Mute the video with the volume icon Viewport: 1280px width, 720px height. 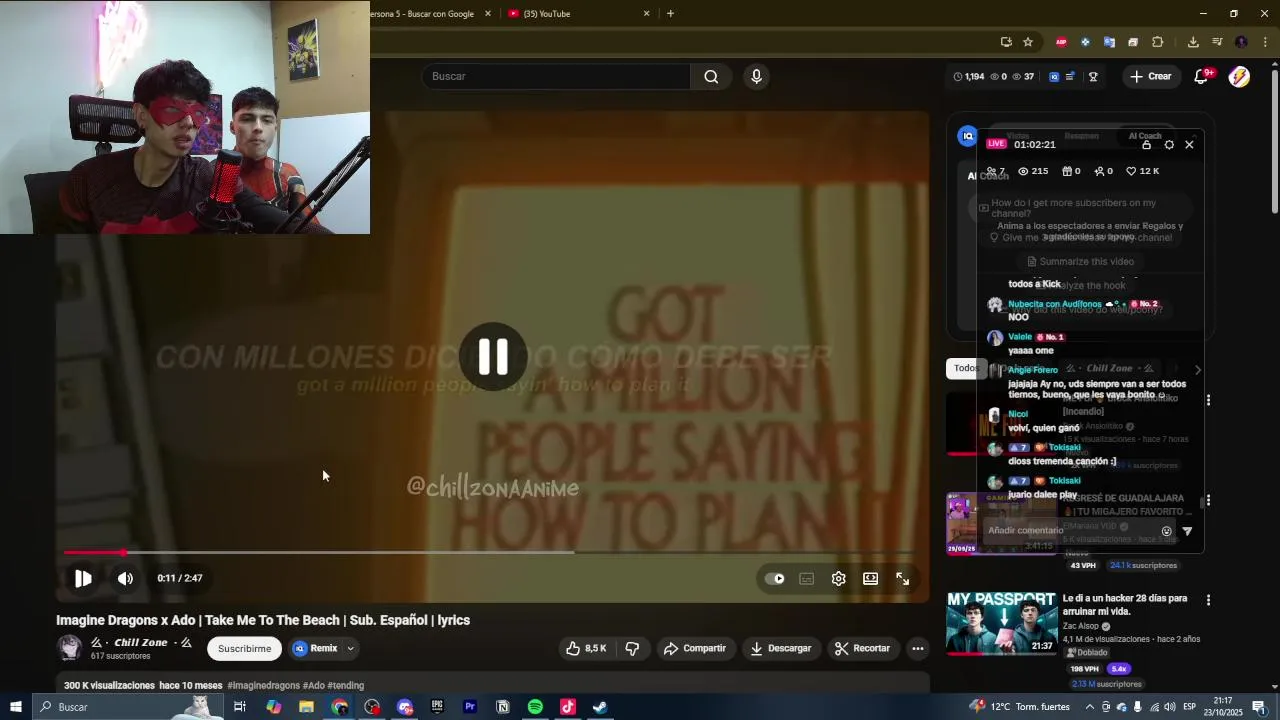(x=125, y=578)
